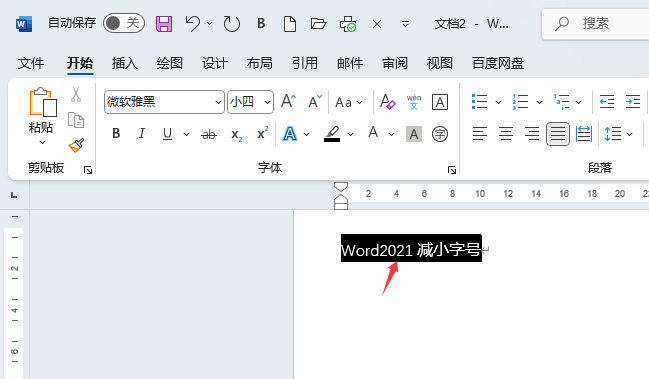Copy selection with copy icon
This screenshot has width=649, height=379.
click(76, 120)
